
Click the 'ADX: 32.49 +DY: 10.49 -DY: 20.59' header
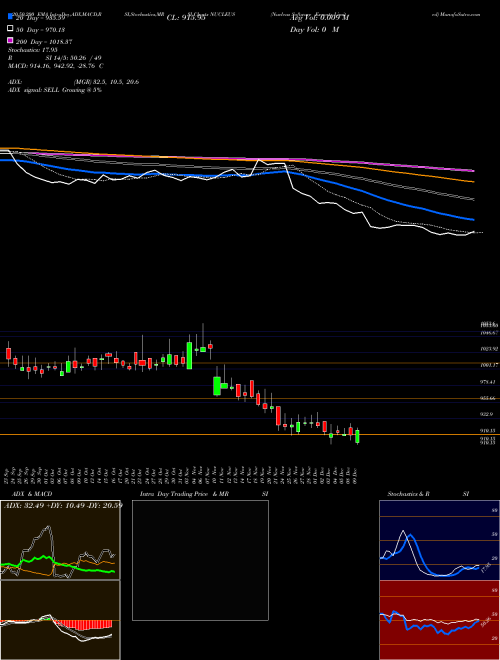pyautogui.click(x=63, y=505)
